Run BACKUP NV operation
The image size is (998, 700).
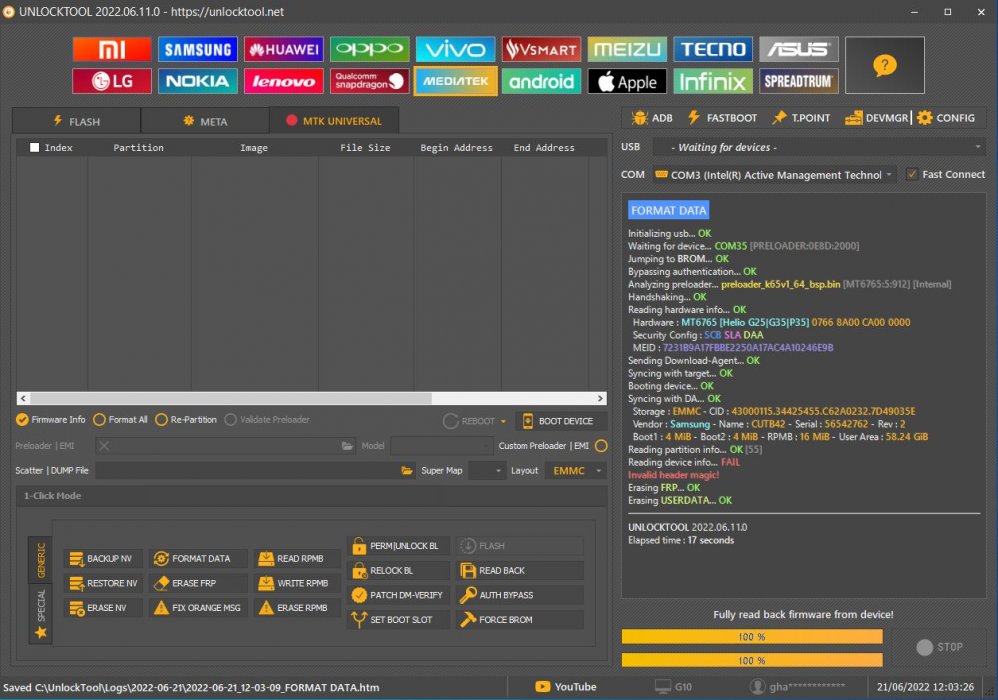pyautogui.click(x=102, y=558)
